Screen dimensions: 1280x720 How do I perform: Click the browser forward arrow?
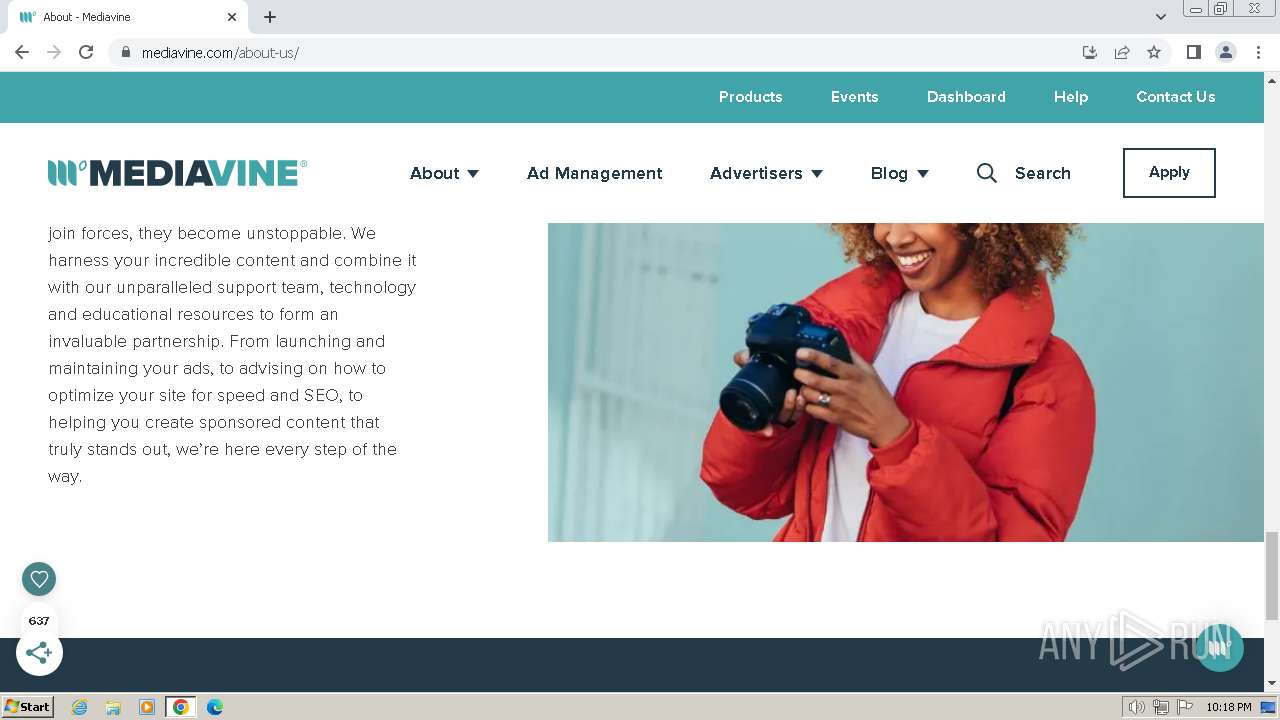coord(54,52)
